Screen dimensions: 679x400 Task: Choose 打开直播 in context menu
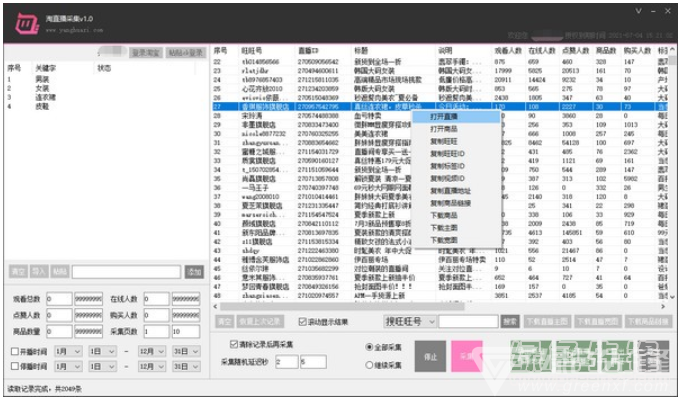456,117
